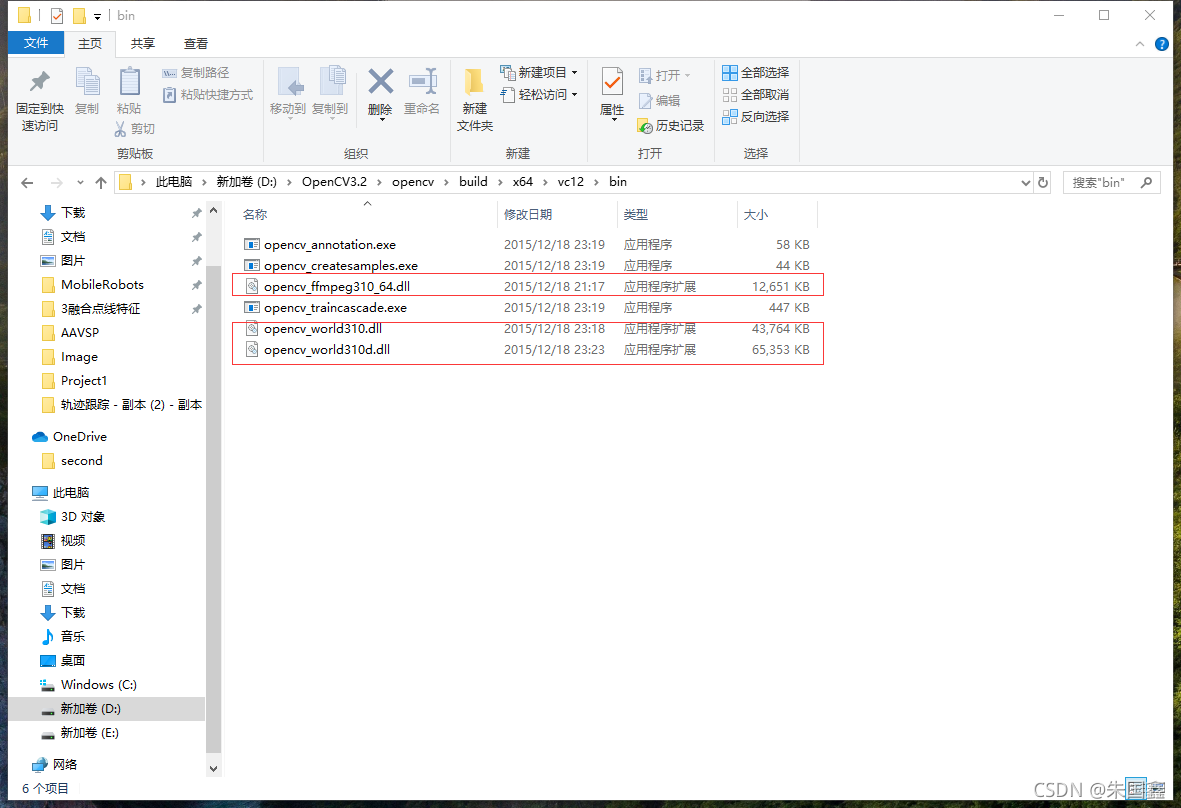Open MobileRobots folder in sidebar
The width and height of the screenshot is (1181, 808).
click(102, 285)
